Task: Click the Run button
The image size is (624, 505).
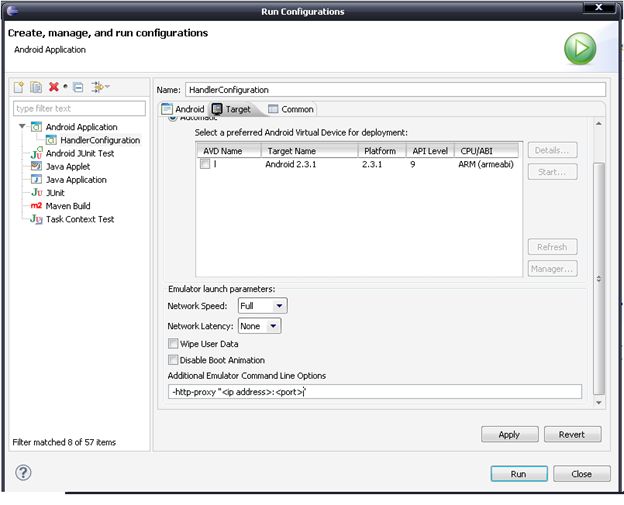Action: click(519, 474)
